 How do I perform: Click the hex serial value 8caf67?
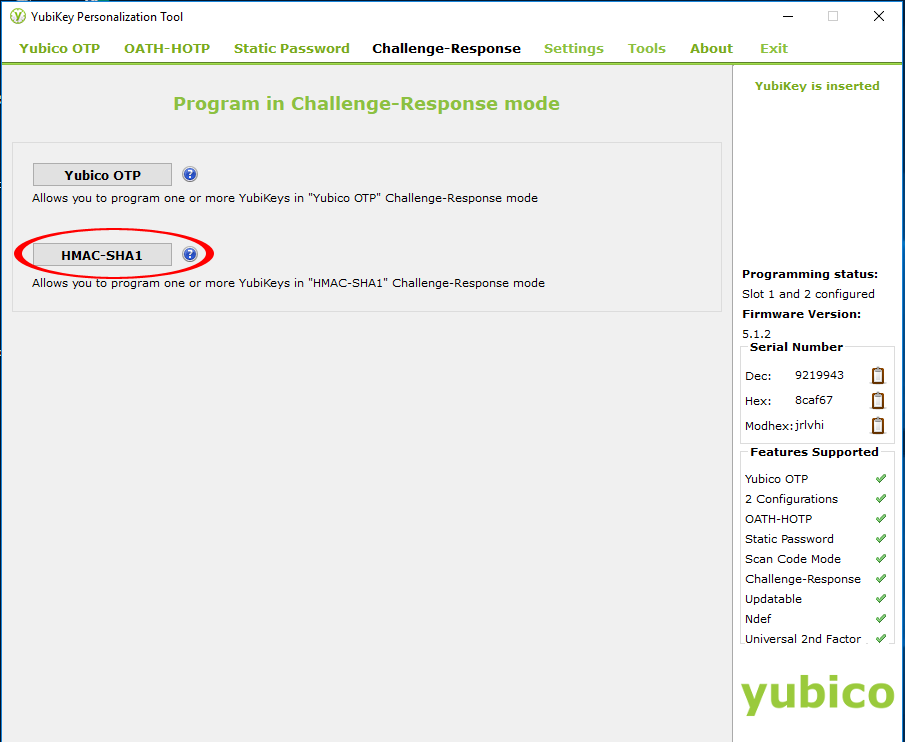click(814, 400)
